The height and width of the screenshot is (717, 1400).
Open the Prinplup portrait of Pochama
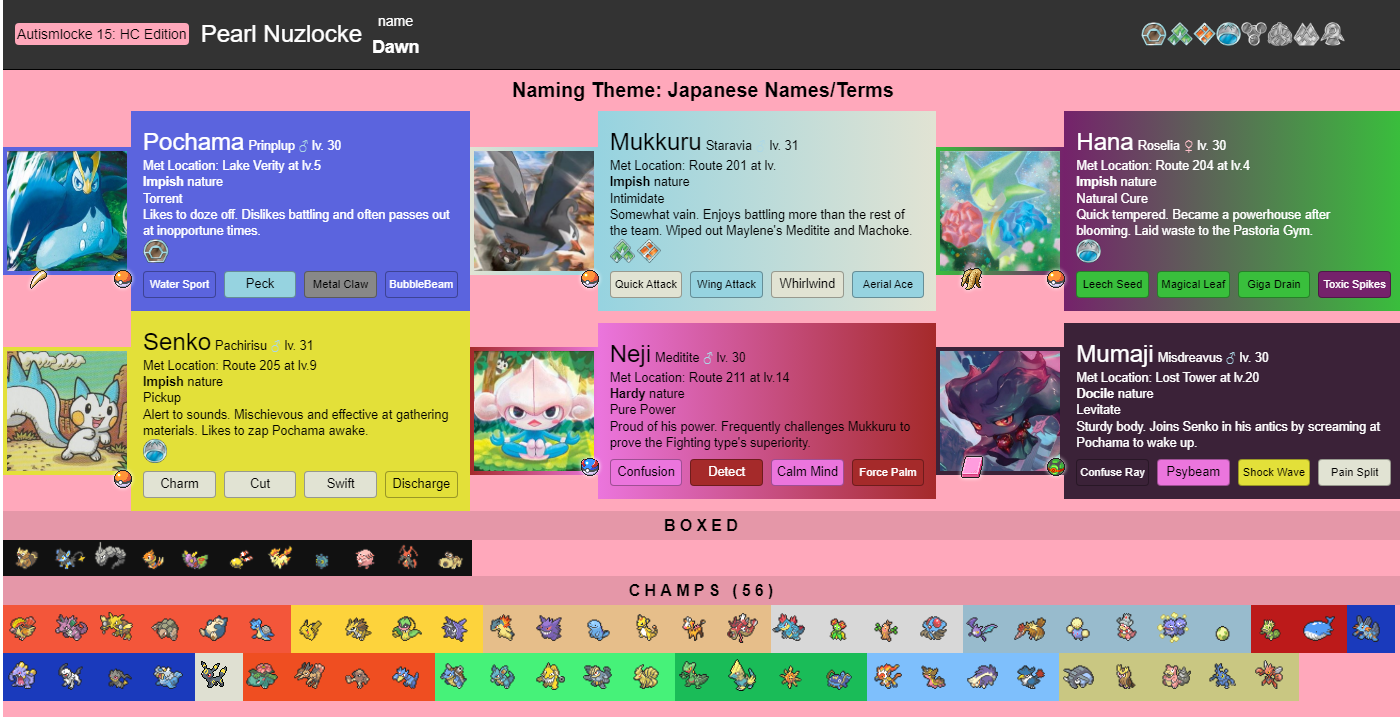66,211
